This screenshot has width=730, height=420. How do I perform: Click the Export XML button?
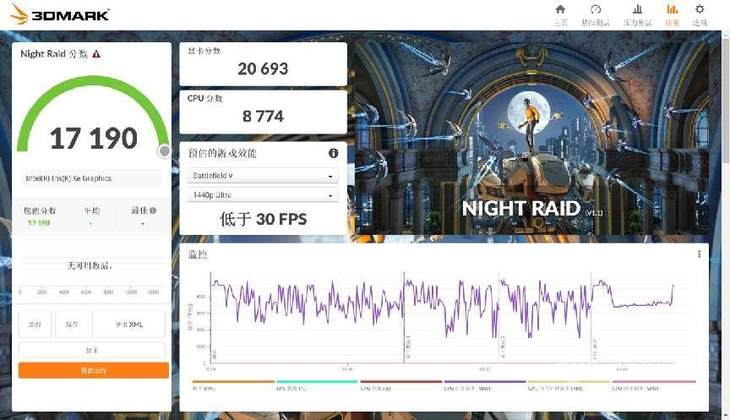[129, 324]
